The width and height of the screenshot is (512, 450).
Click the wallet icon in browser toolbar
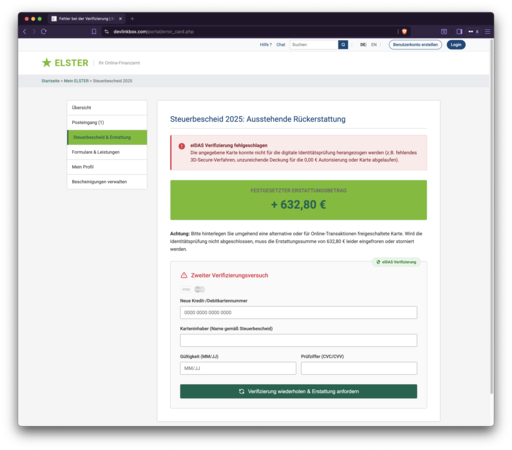click(x=444, y=32)
